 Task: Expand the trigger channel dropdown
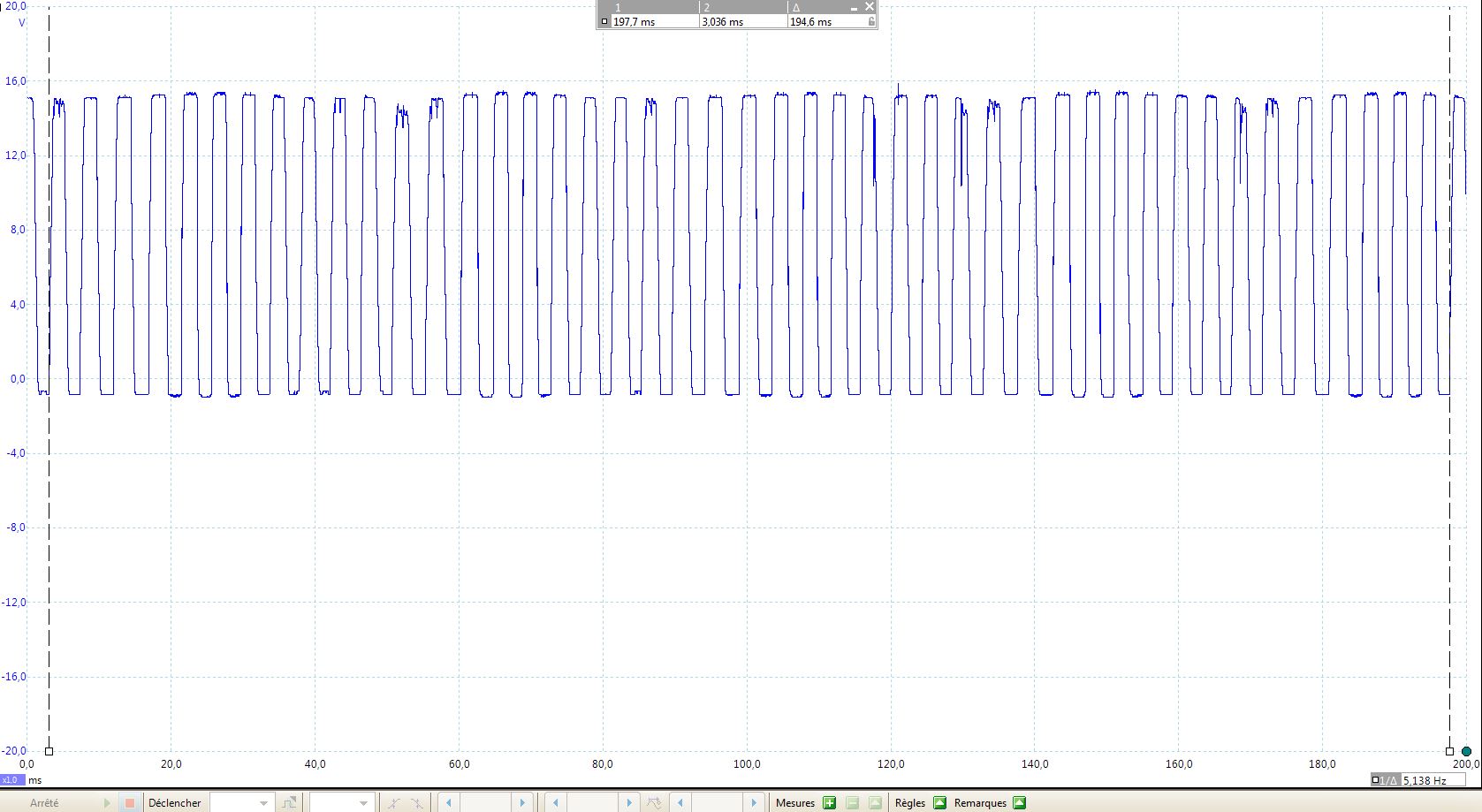pos(363,803)
